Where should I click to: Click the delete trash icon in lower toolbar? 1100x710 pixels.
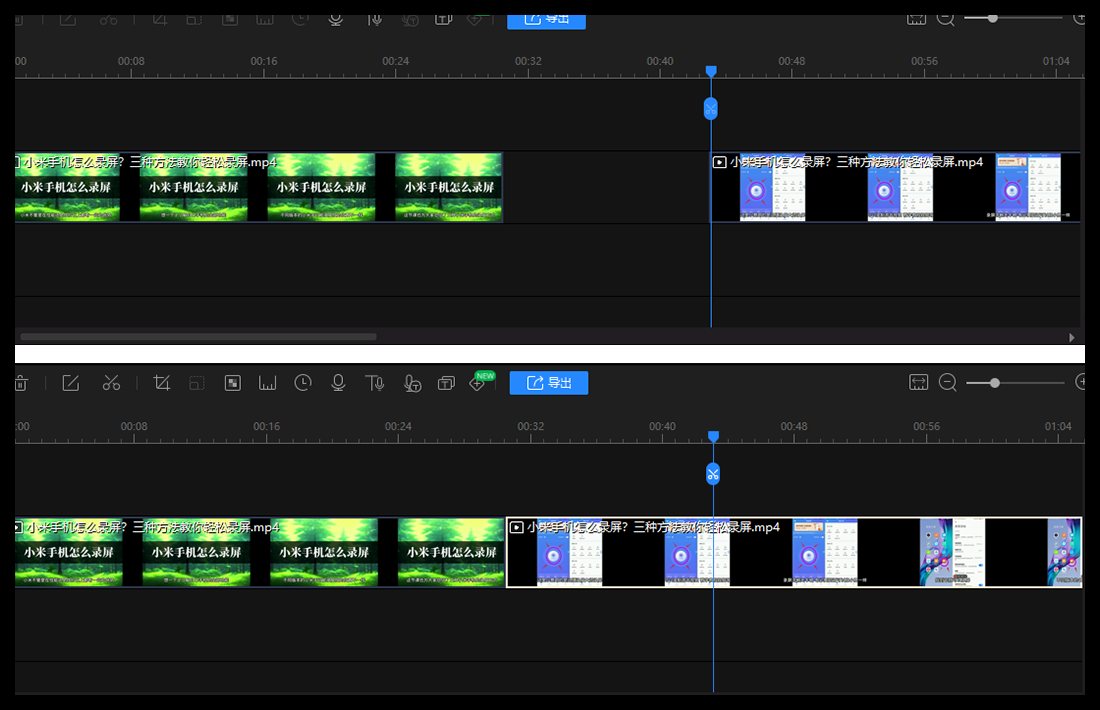pyautogui.click(x=20, y=383)
